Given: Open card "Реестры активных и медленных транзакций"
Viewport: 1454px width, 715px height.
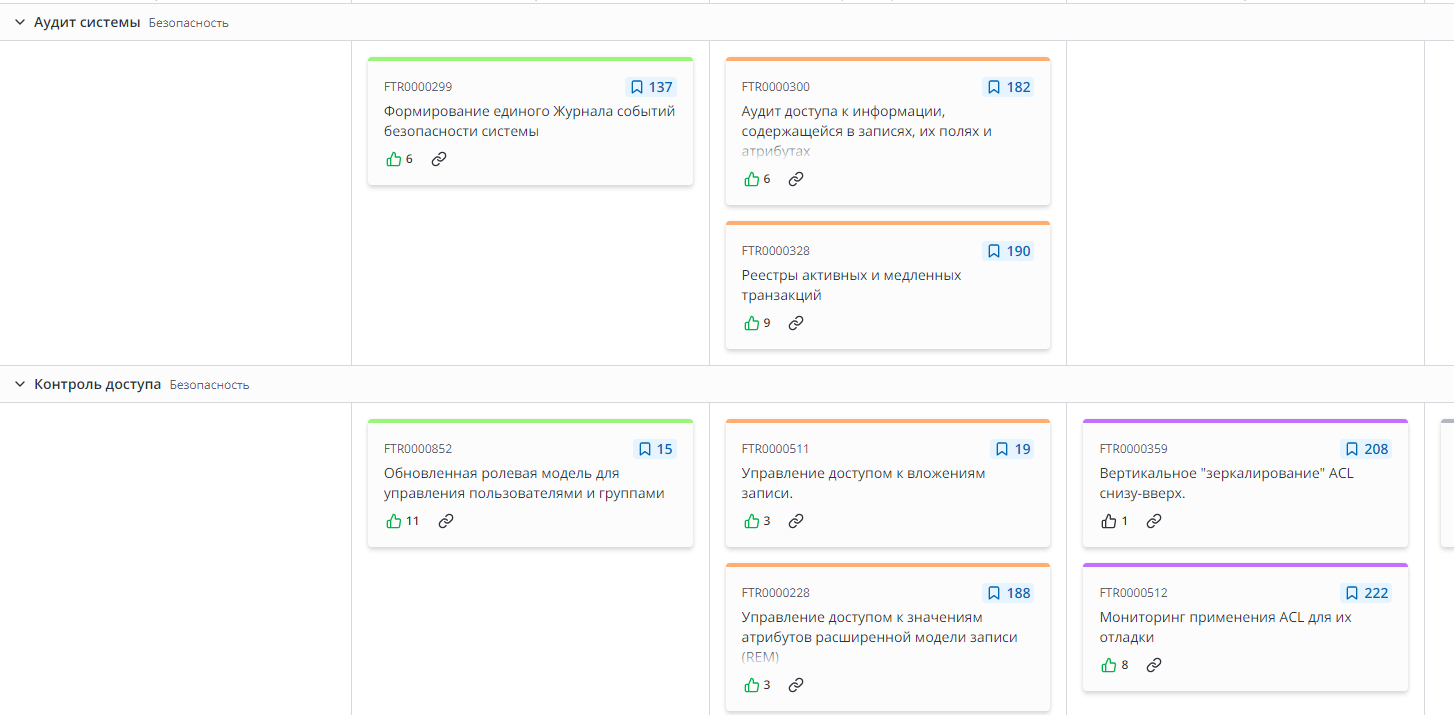Looking at the screenshot, I should pos(851,285).
